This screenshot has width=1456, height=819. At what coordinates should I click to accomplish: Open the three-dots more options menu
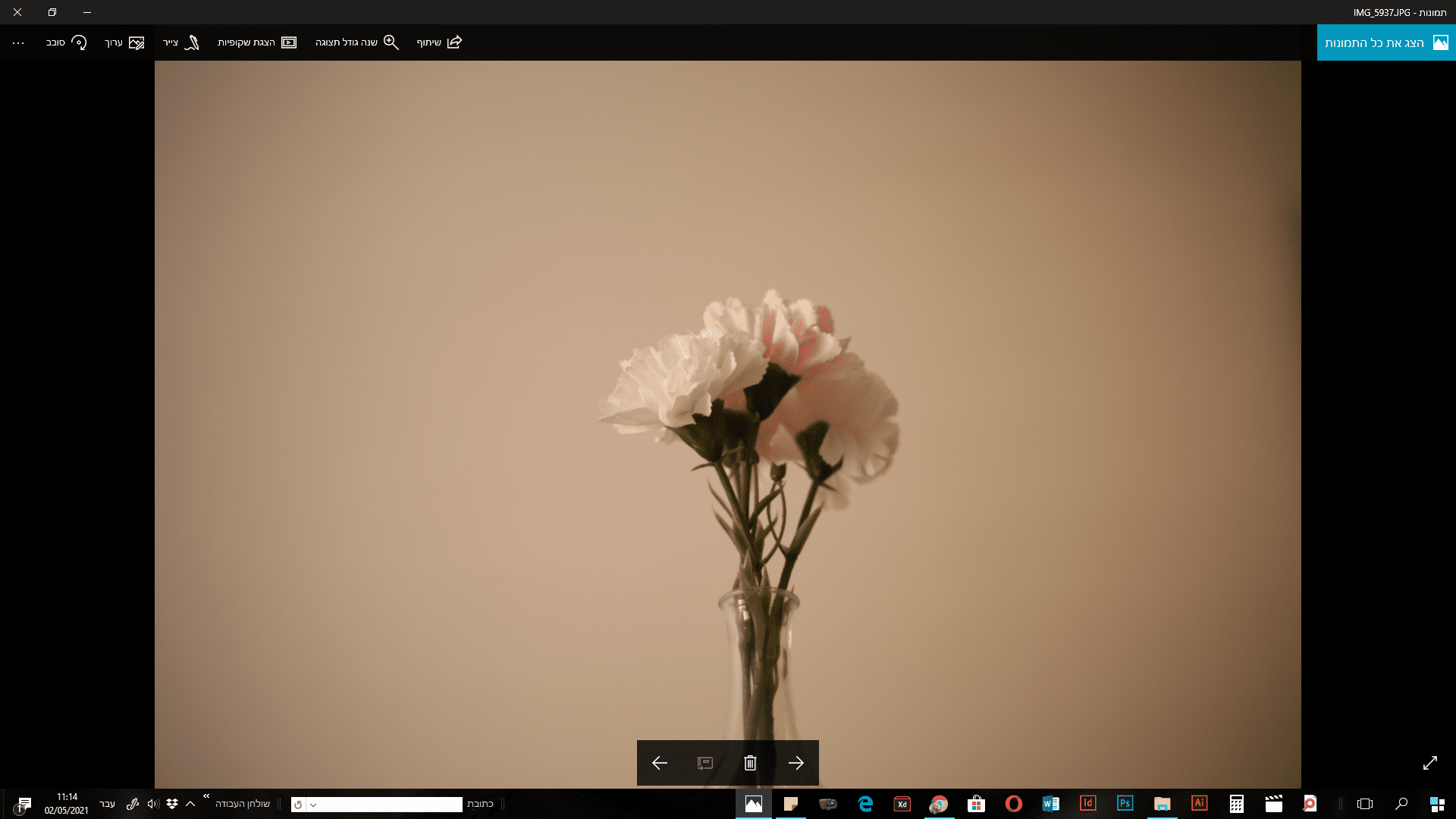(x=18, y=43)
